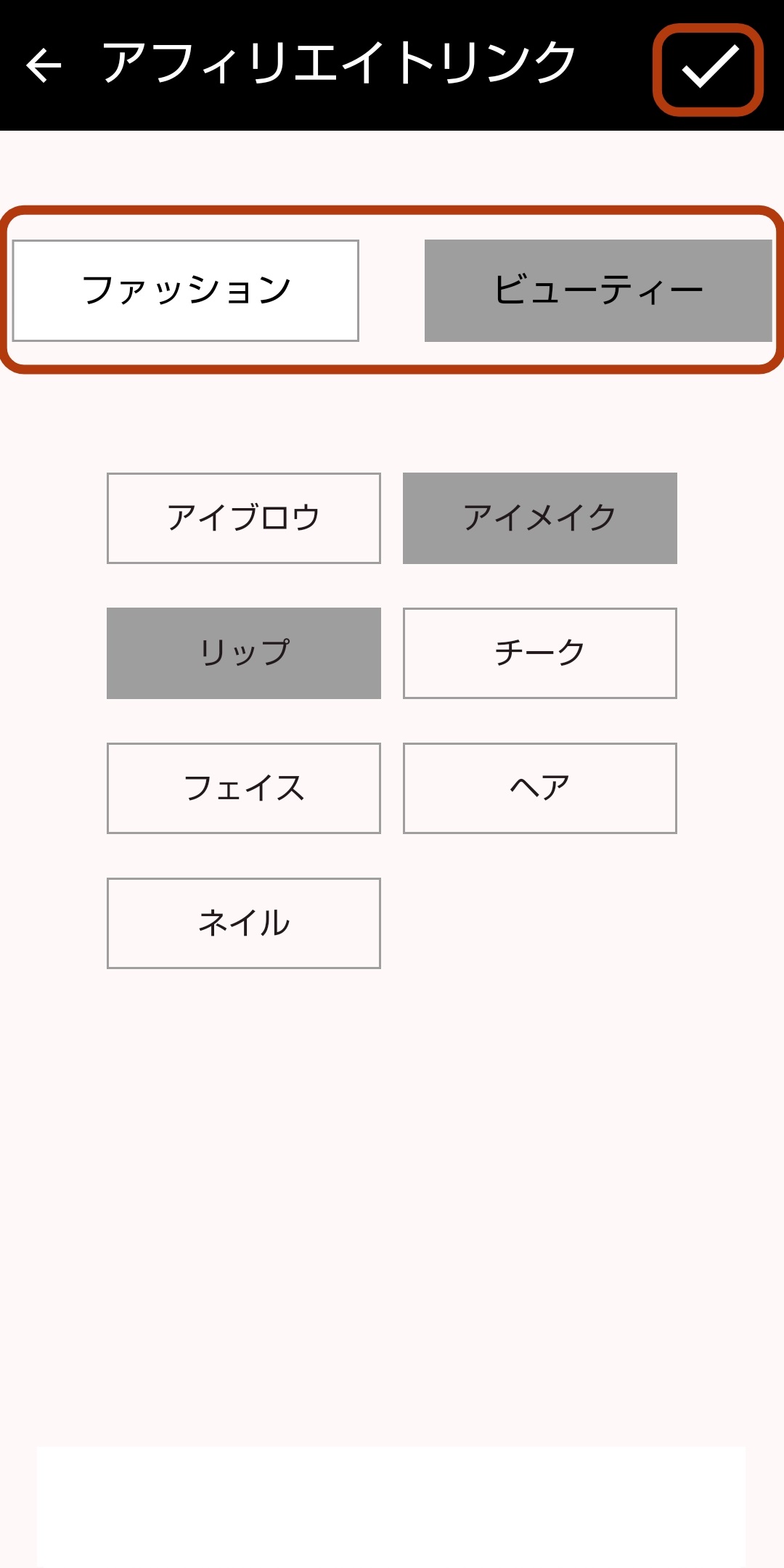The width and height of the screenshot is (784, 1568).
Task: Uncheck the grey highlighted リップ chip
Action: tap(244, 653)
